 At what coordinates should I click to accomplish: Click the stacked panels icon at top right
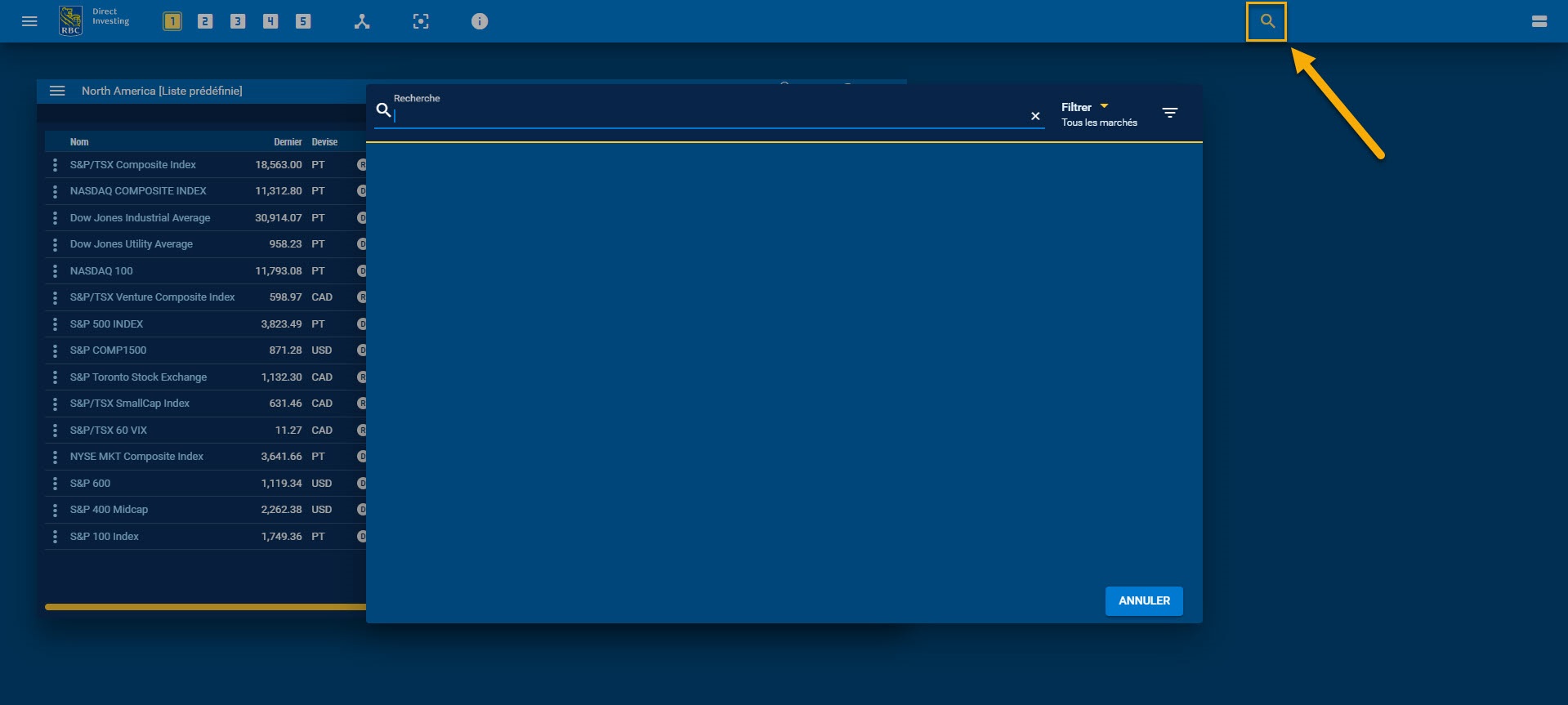[1539, 21]
